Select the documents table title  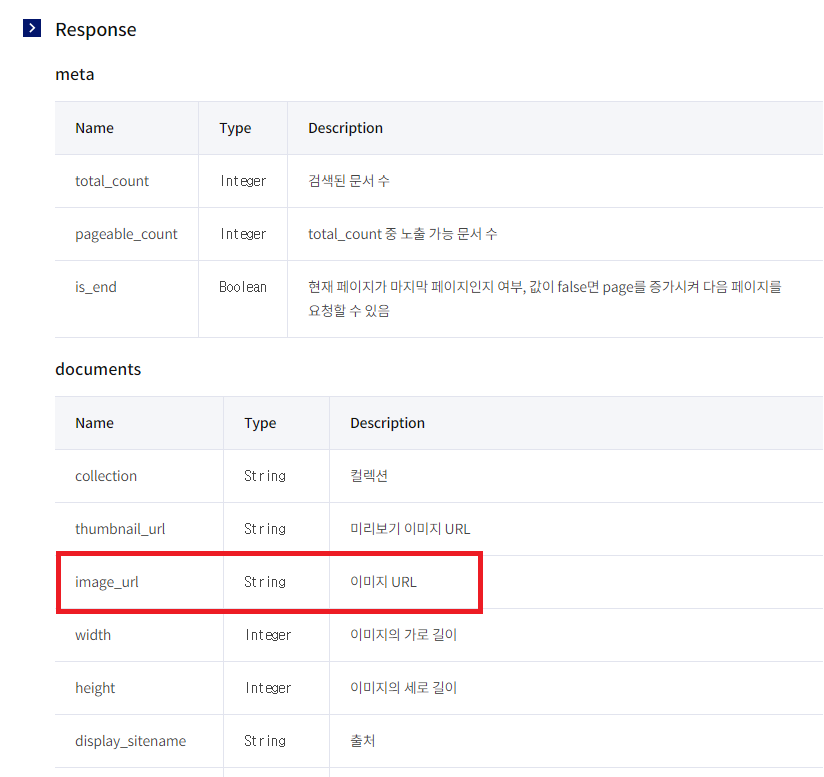[x=98, y=369]
